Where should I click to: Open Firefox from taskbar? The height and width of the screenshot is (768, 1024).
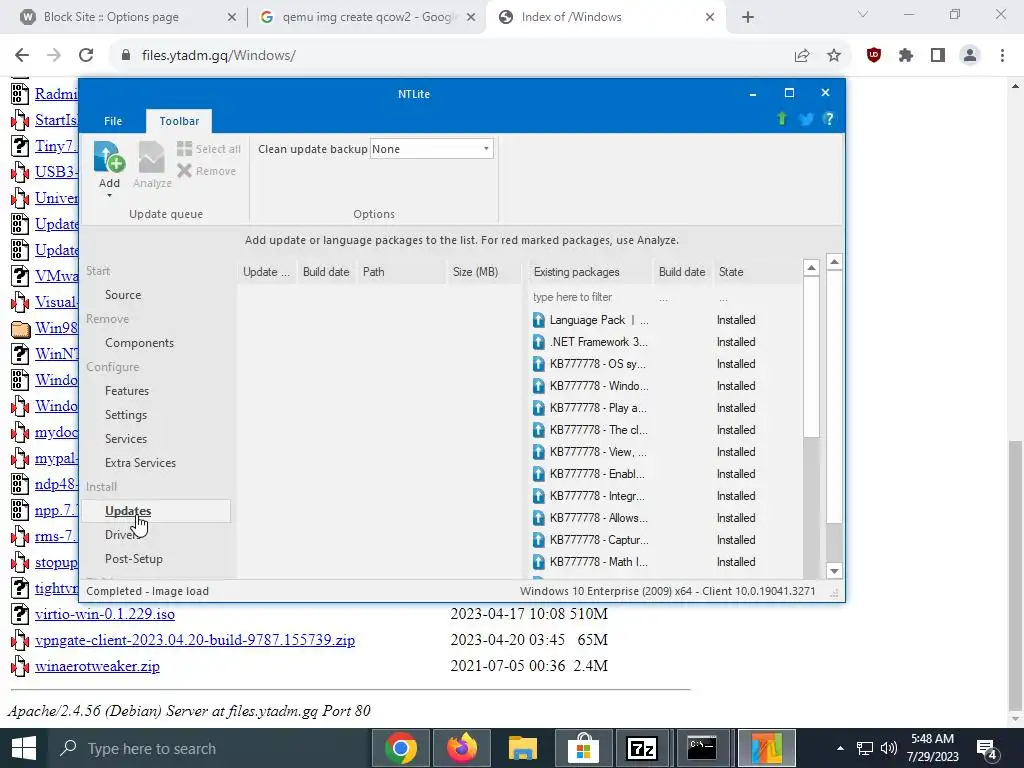[x=462, y=748]
